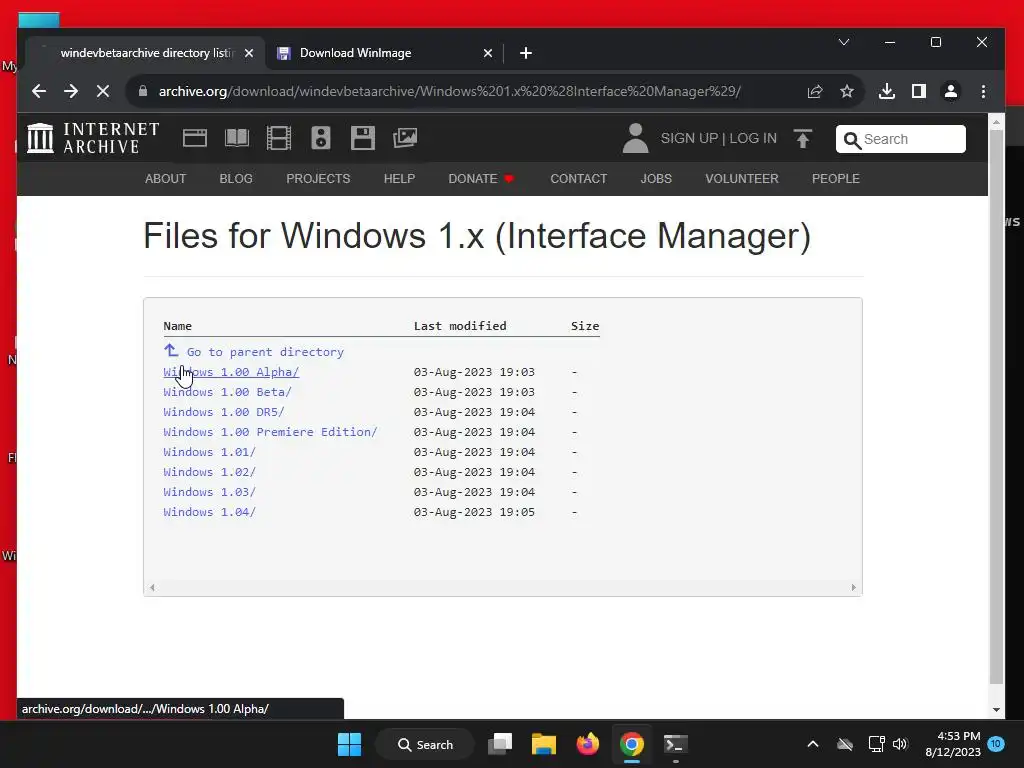Open the BLOG menu item

click(x=236, y=178)
